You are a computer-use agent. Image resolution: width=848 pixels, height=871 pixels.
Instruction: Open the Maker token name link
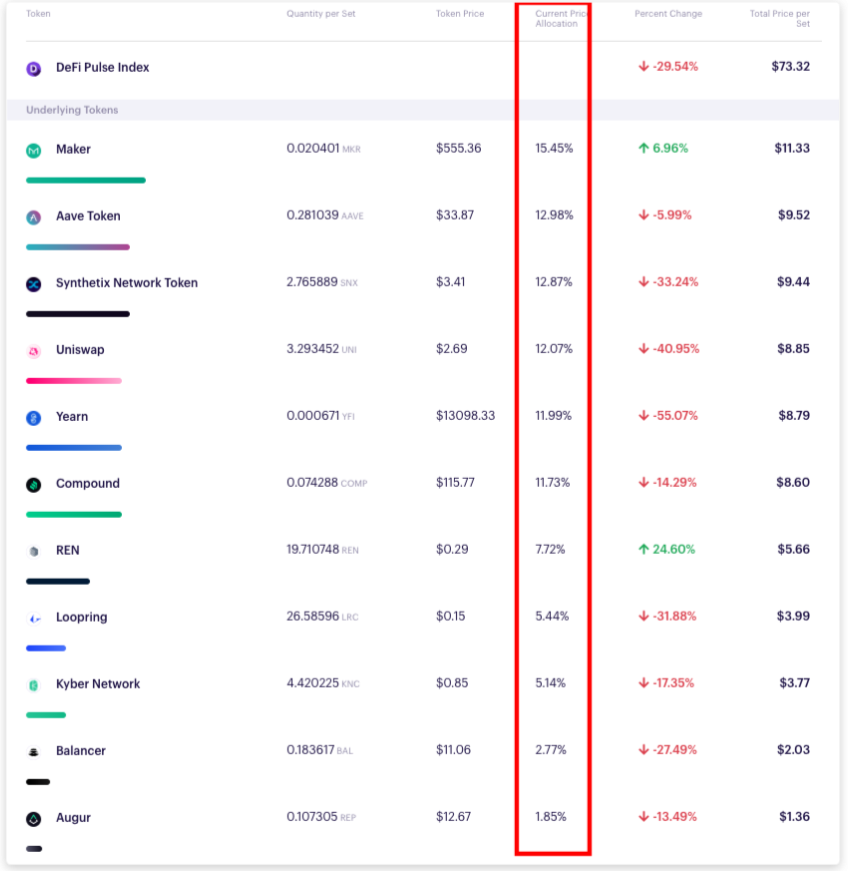pyautogui.click(x=73, y=149)
